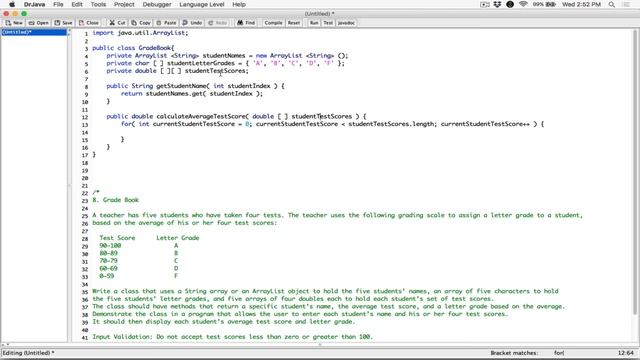The height and width of the screenshot is (360, 640).
Task: Open the Edit menu
Action: coord(77,4)
